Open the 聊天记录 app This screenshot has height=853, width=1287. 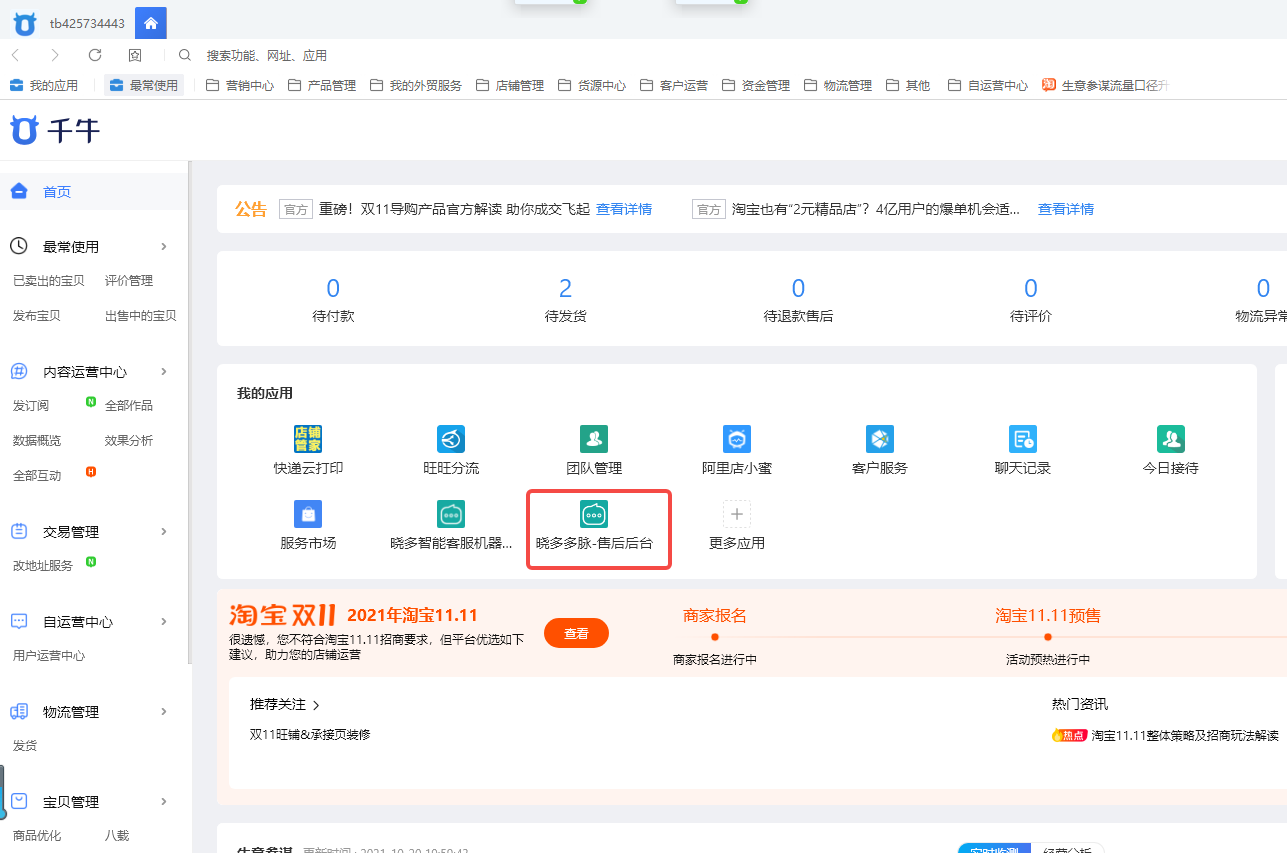coord(1023,439)
